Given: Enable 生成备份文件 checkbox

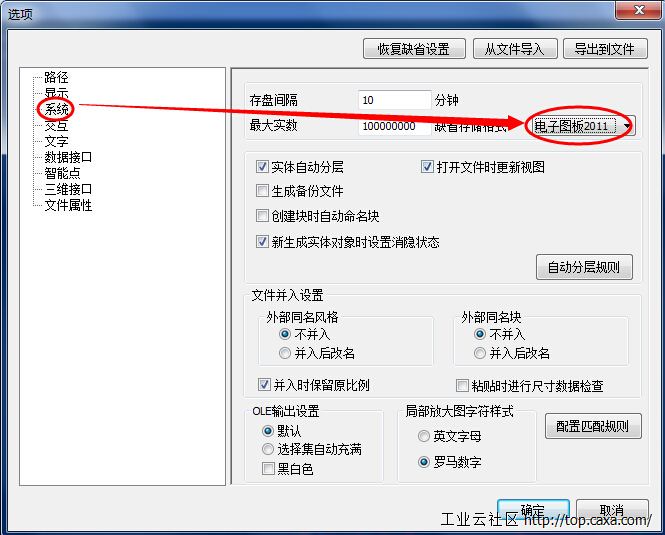Looking at the screenshot, I should pos(262,191).
